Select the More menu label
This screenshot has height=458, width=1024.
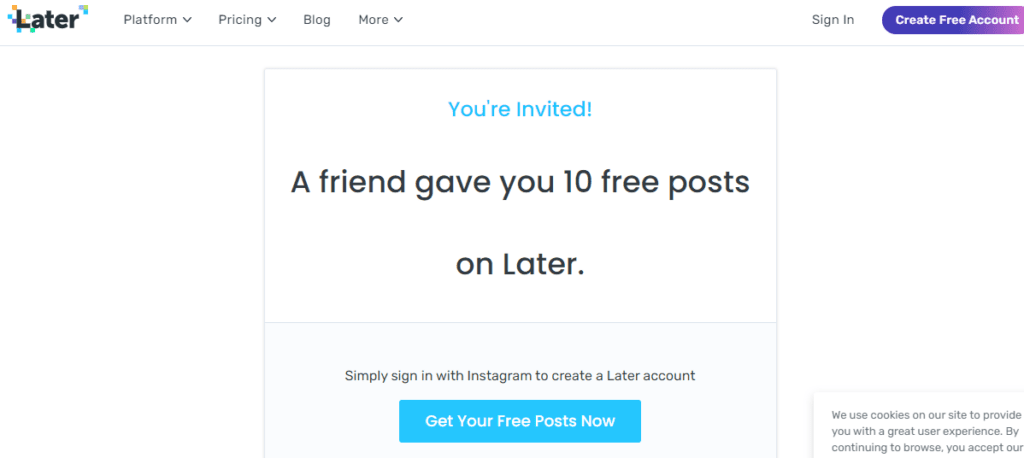click(373, 20)
